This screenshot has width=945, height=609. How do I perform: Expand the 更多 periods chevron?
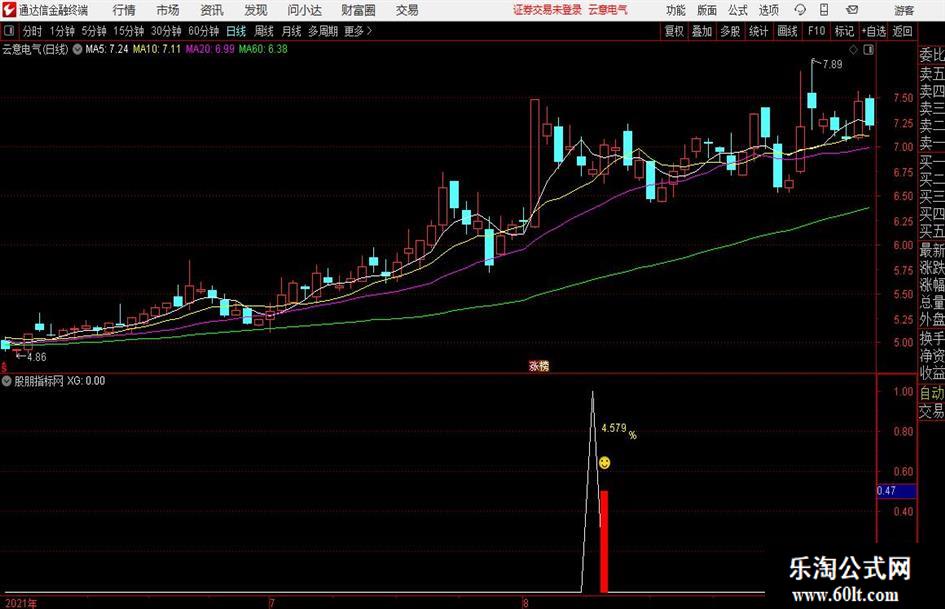click(x=359, y=31)
